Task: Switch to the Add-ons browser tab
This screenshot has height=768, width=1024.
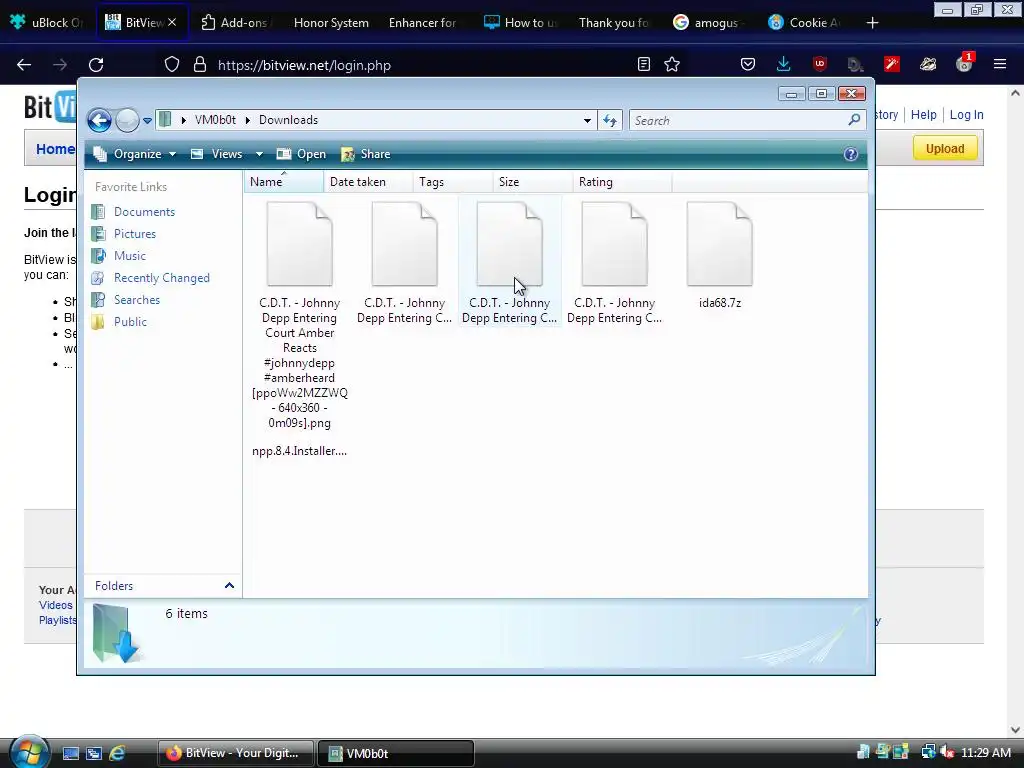Action: [x=235, y=23]
